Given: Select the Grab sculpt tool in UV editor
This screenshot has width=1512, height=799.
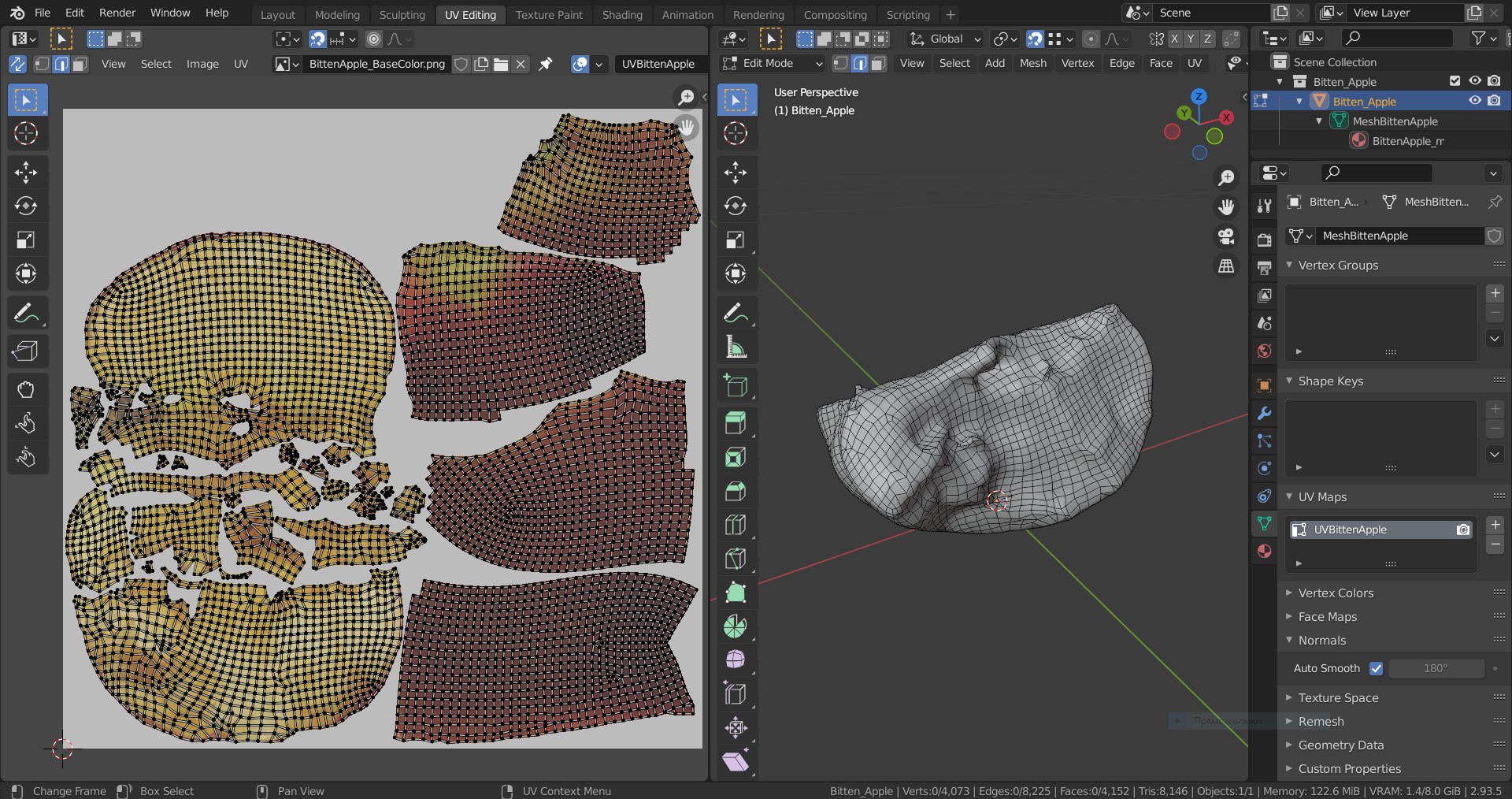Looking at the screenshot, I should [26, 389].
